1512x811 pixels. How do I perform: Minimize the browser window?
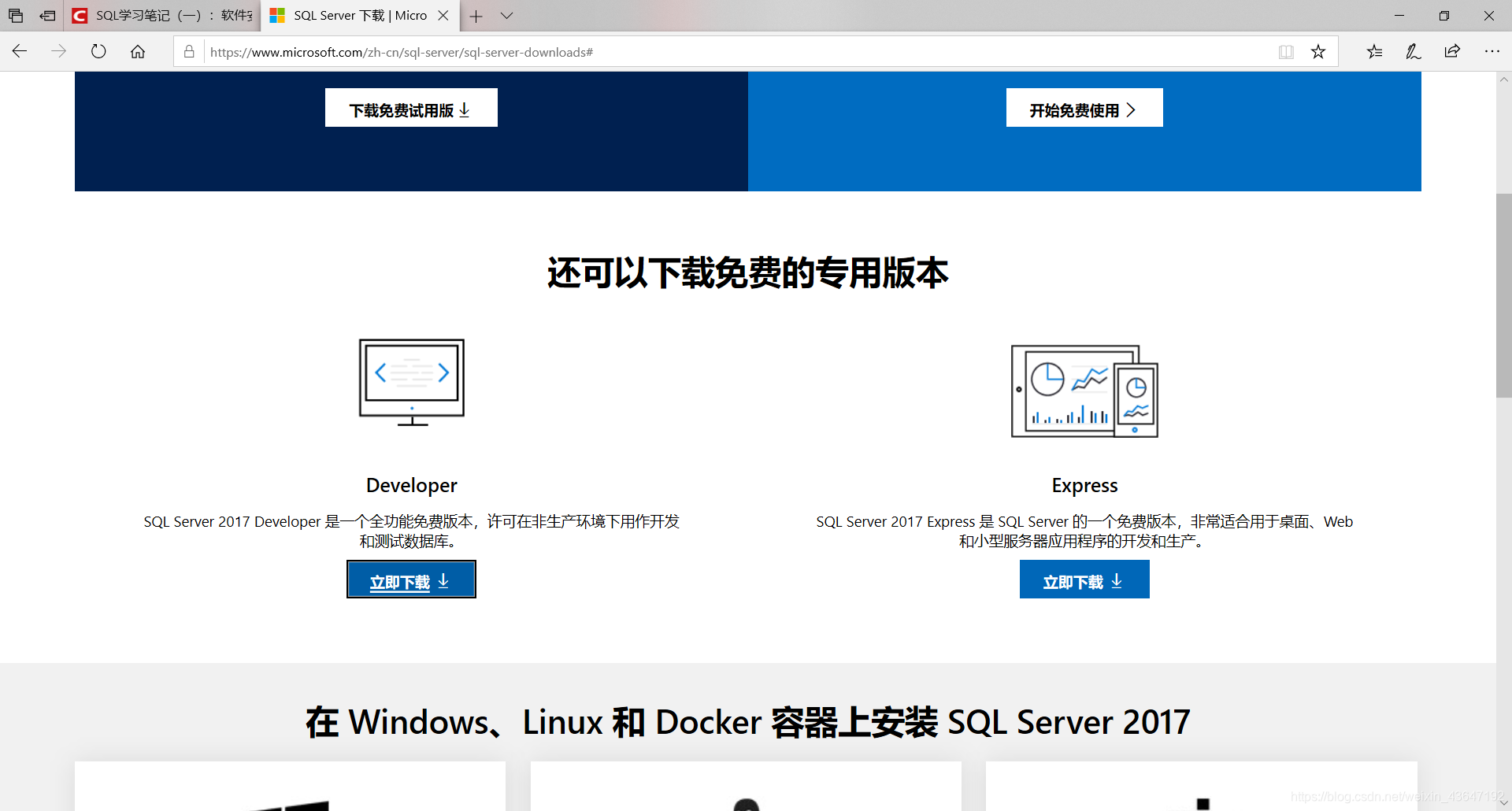1399,16
